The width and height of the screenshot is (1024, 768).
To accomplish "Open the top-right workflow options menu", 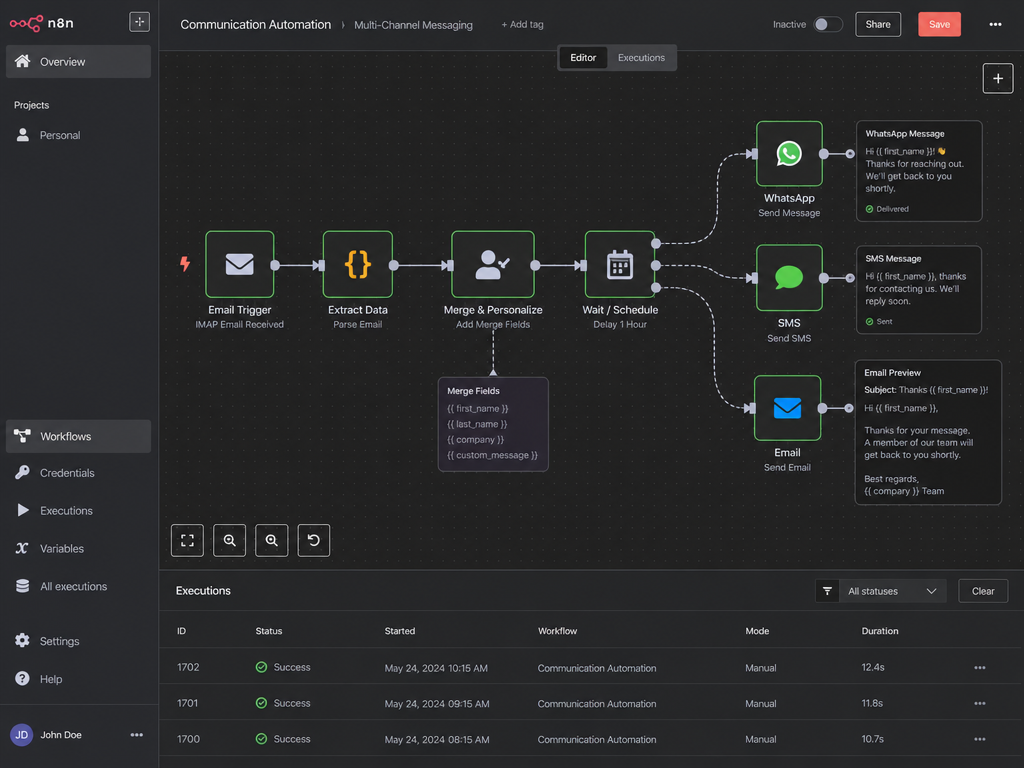I will pos(995,24).
